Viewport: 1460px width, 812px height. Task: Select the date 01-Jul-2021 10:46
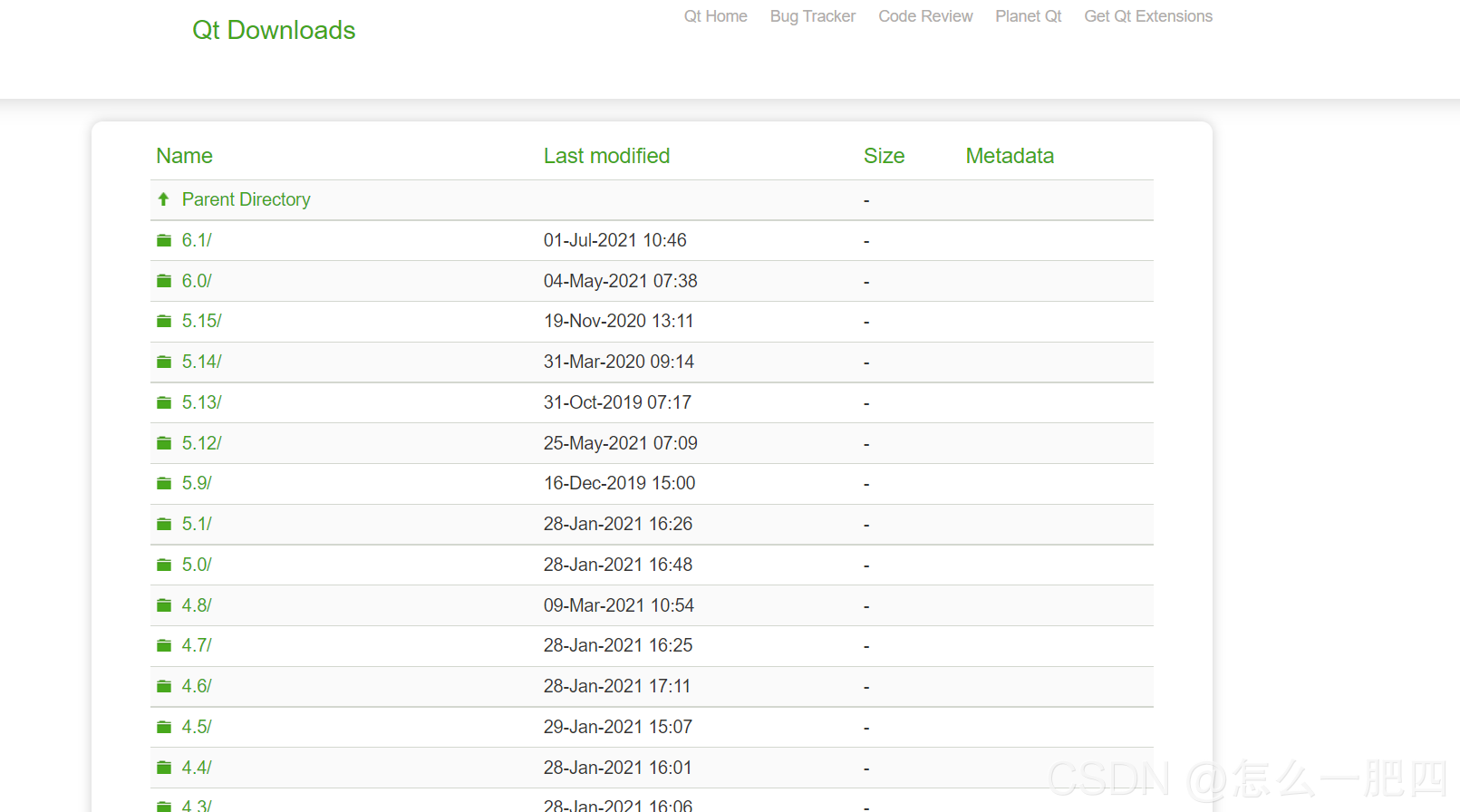pyautogui.click(x=615, y=240)
